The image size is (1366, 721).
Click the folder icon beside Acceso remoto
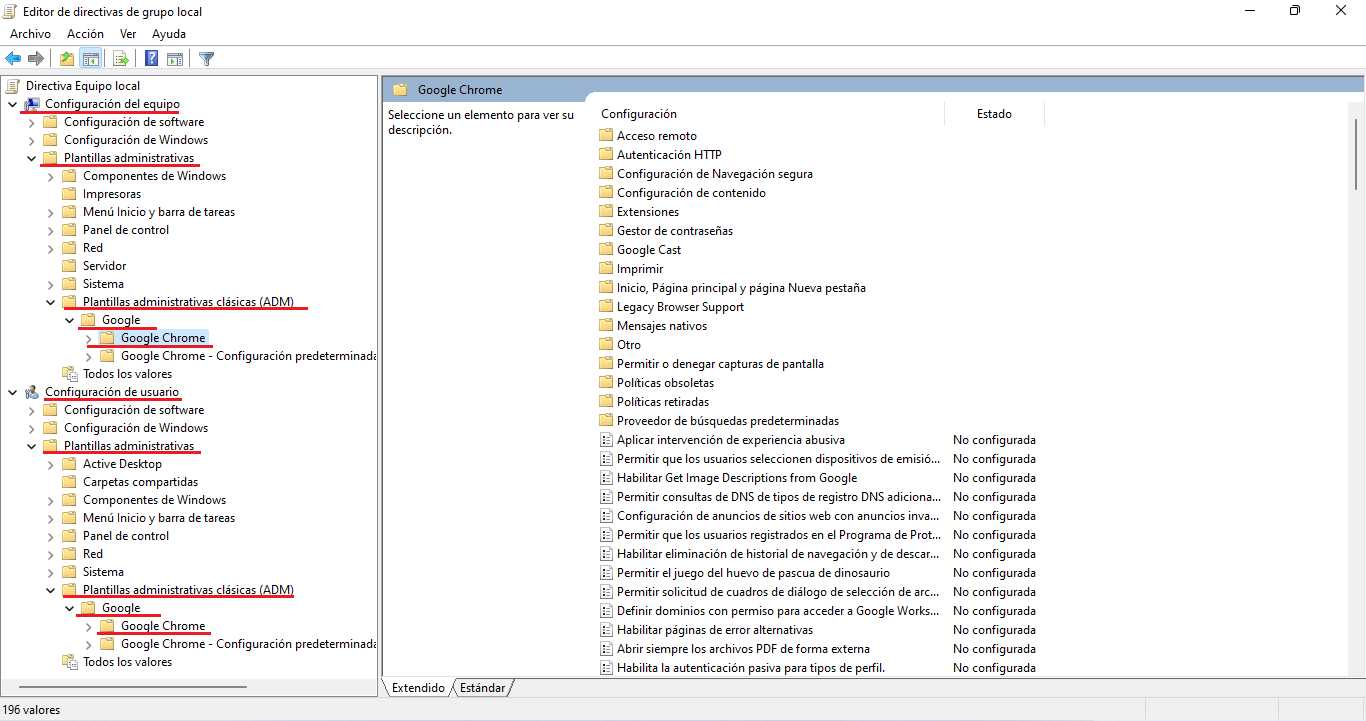coord(605,135)
